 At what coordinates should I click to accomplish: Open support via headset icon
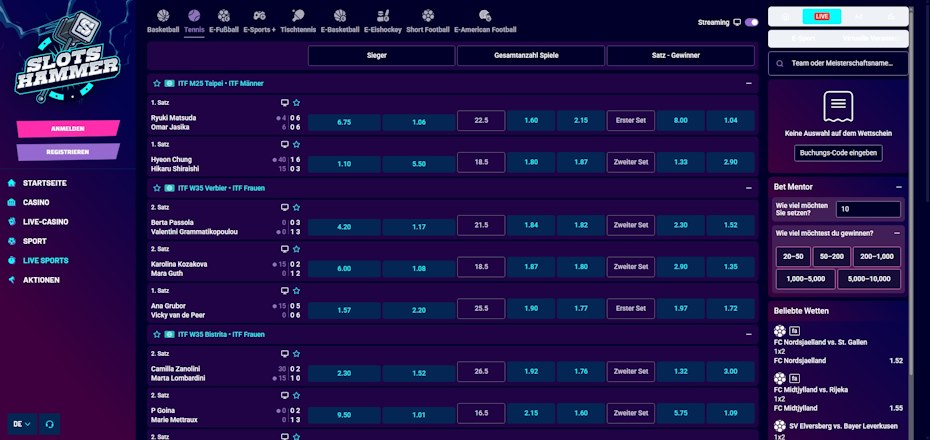click(x=50, y=424)
